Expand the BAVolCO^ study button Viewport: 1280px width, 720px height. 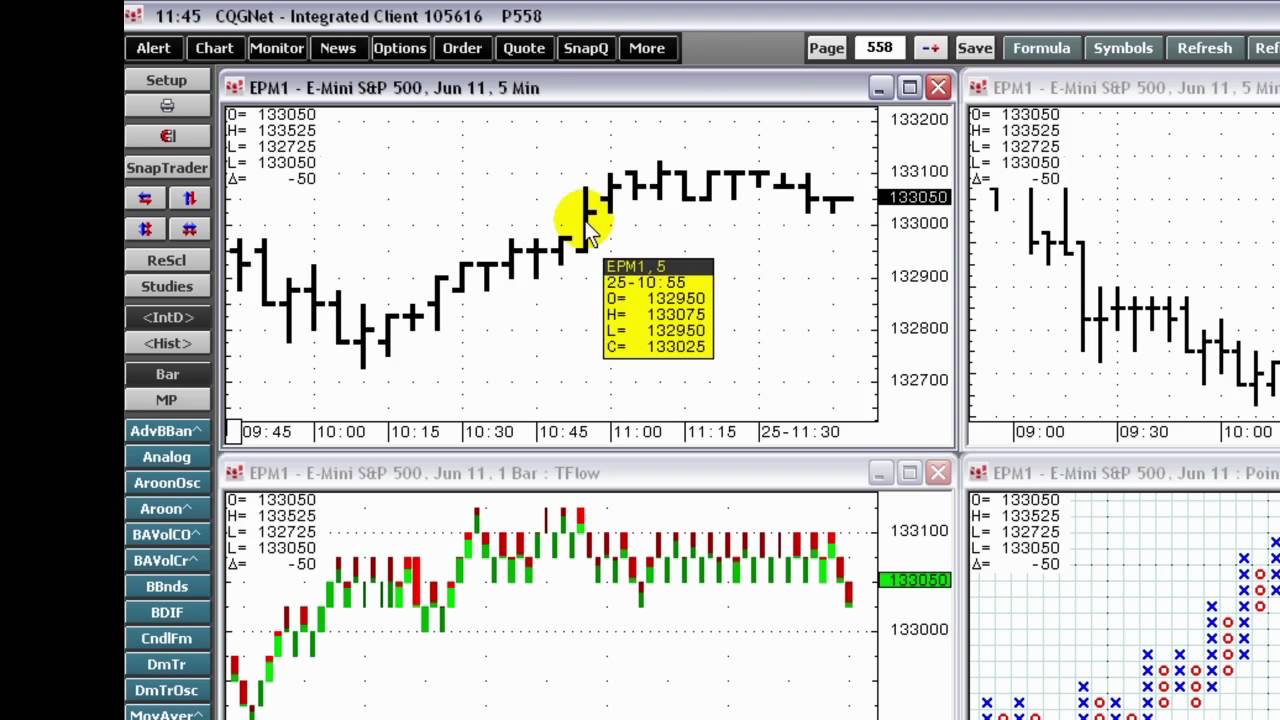(167, 535)
